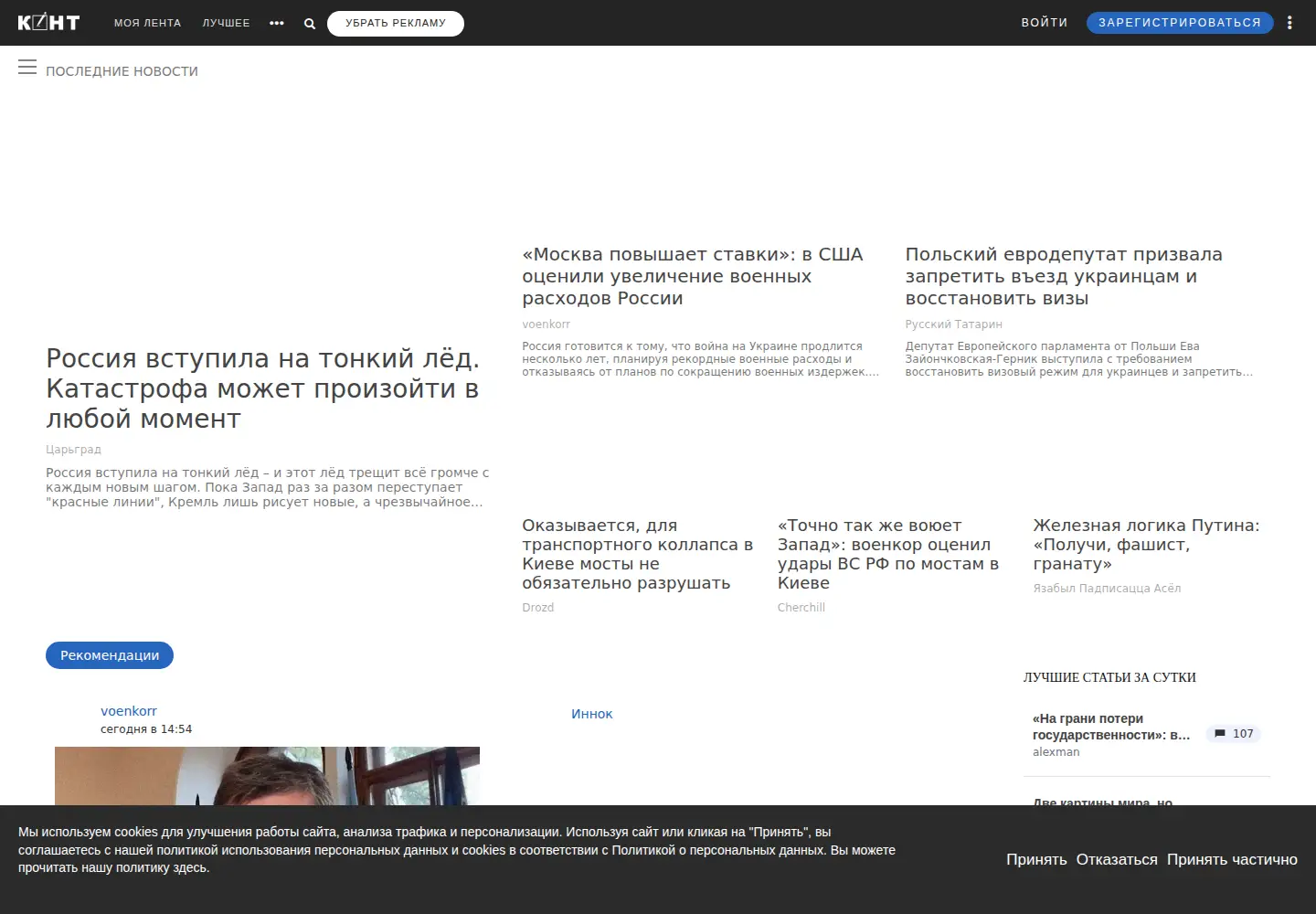Screen dimensions: 1316x914
Task: Open author Царьград
Action: pos(74,450)
